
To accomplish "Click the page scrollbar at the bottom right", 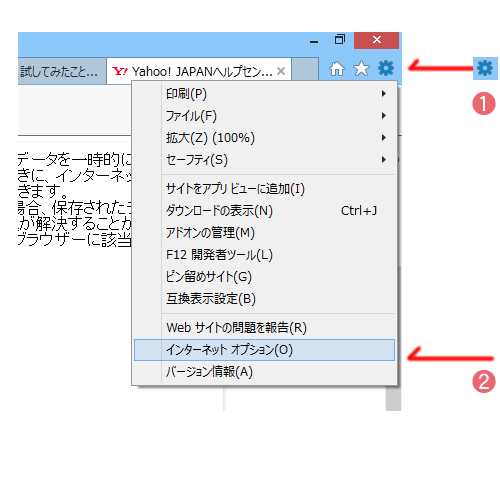I will [393, 398].
